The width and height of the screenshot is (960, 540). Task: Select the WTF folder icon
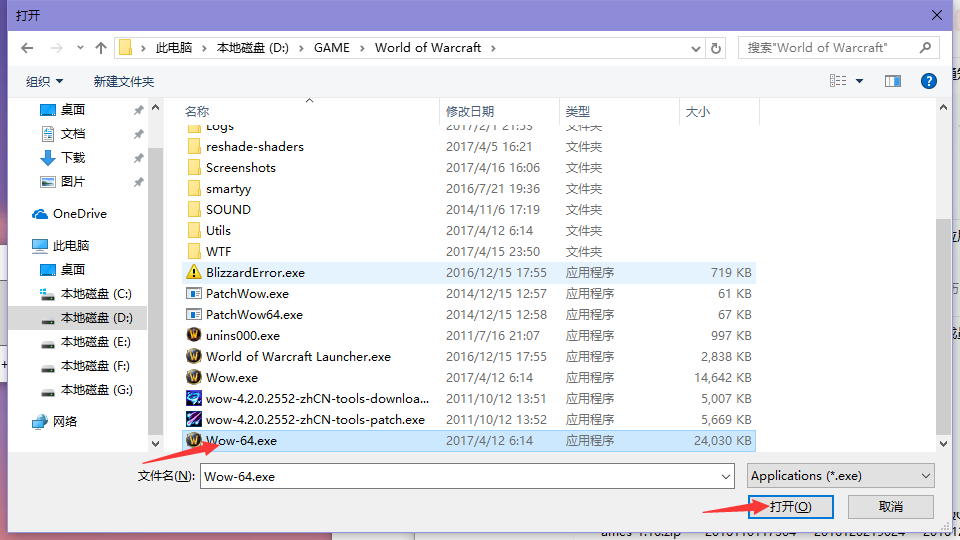[x=194, y=251]
